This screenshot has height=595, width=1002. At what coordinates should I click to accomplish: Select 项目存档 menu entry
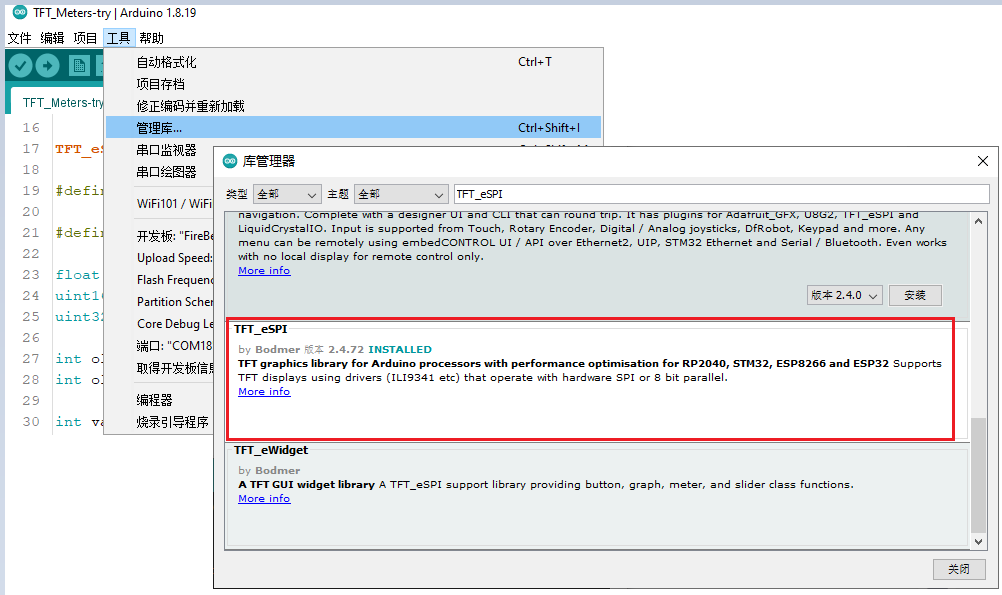[353, 84]
